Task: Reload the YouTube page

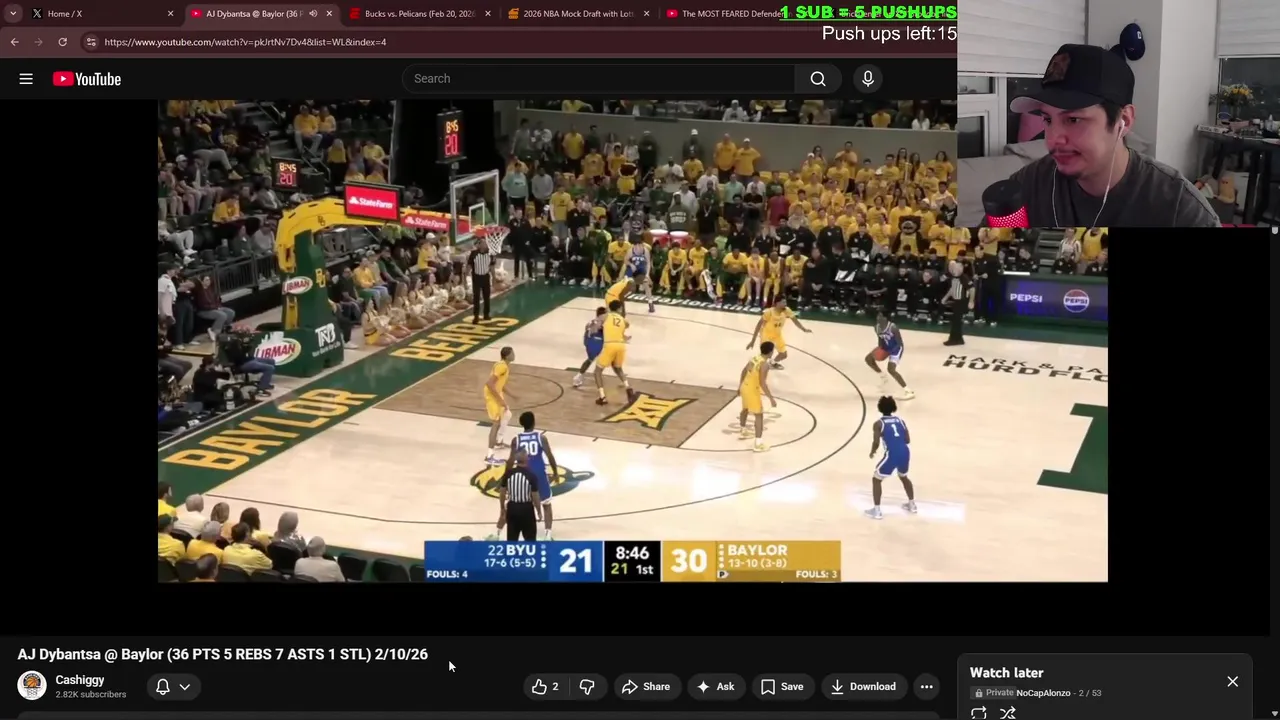Action: [x=62, y=42]
